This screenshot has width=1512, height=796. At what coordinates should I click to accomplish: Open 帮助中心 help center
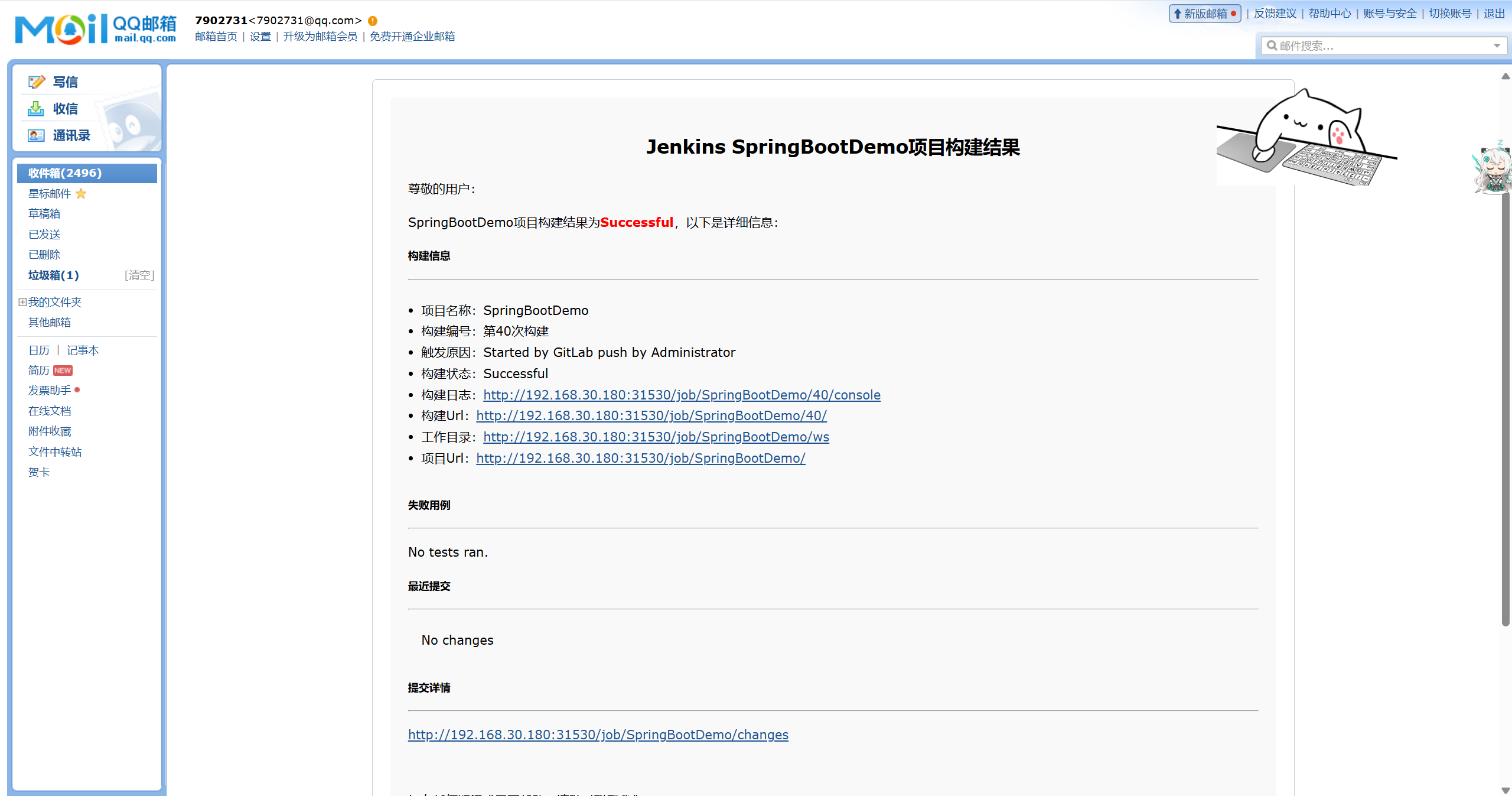click(x=1330, y=14)
